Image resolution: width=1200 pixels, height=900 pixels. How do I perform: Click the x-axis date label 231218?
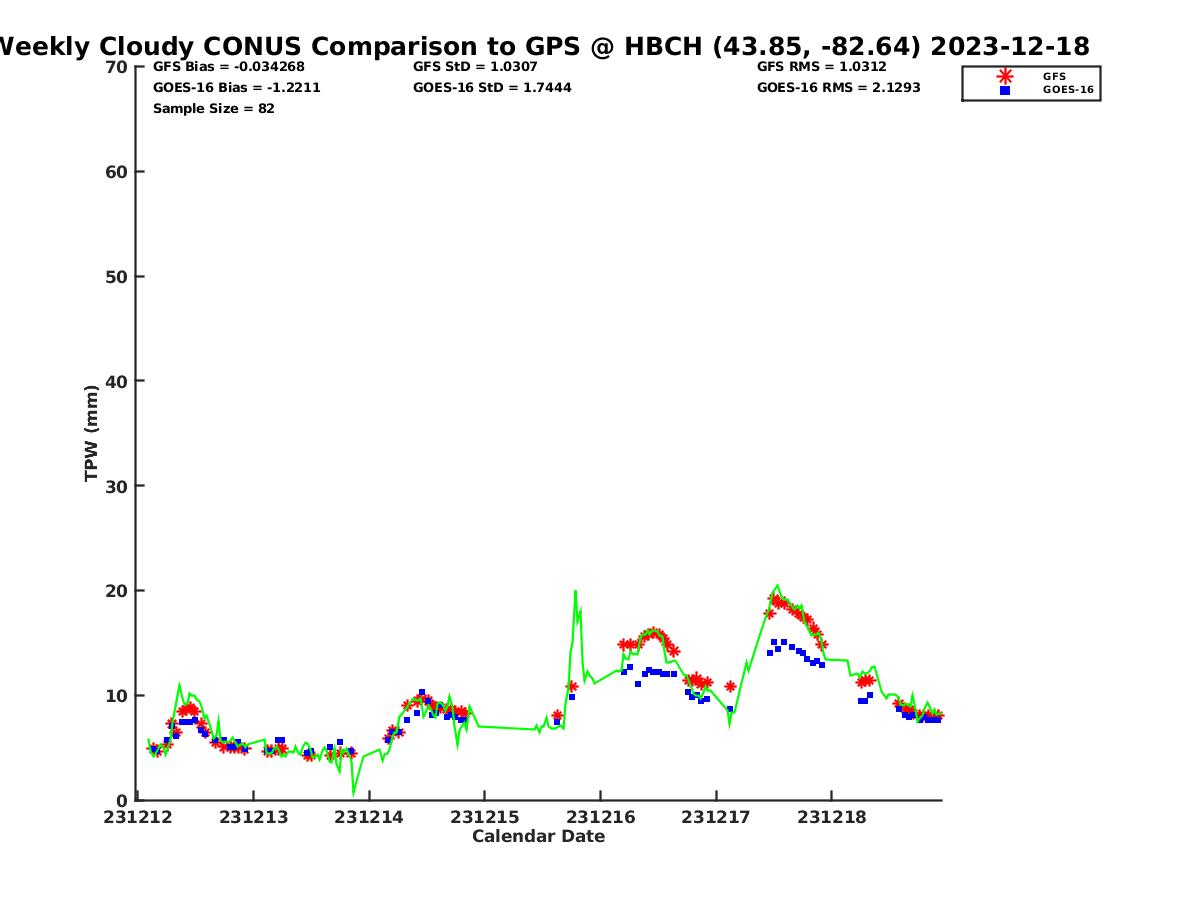pyautogui.click(x=831, y=817)
